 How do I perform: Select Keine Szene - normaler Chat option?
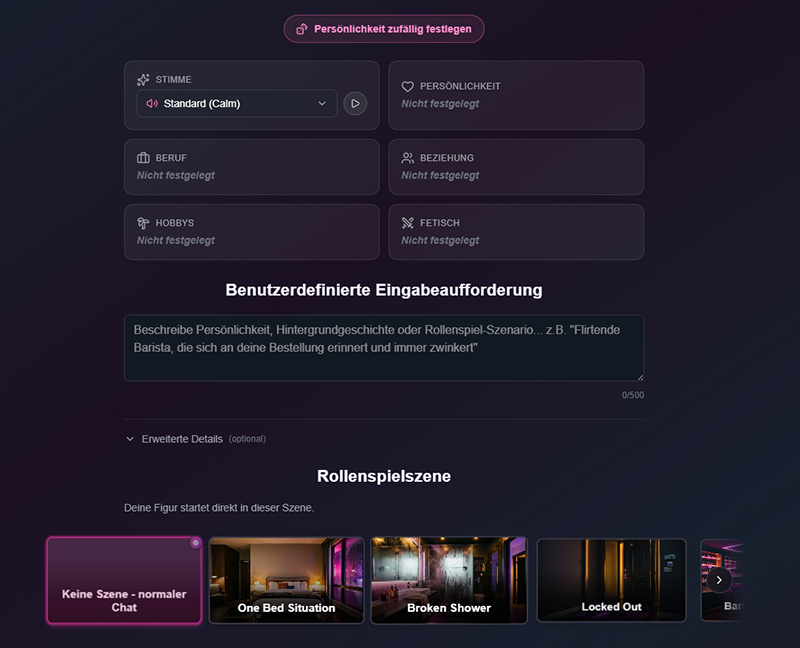(124, 580)
